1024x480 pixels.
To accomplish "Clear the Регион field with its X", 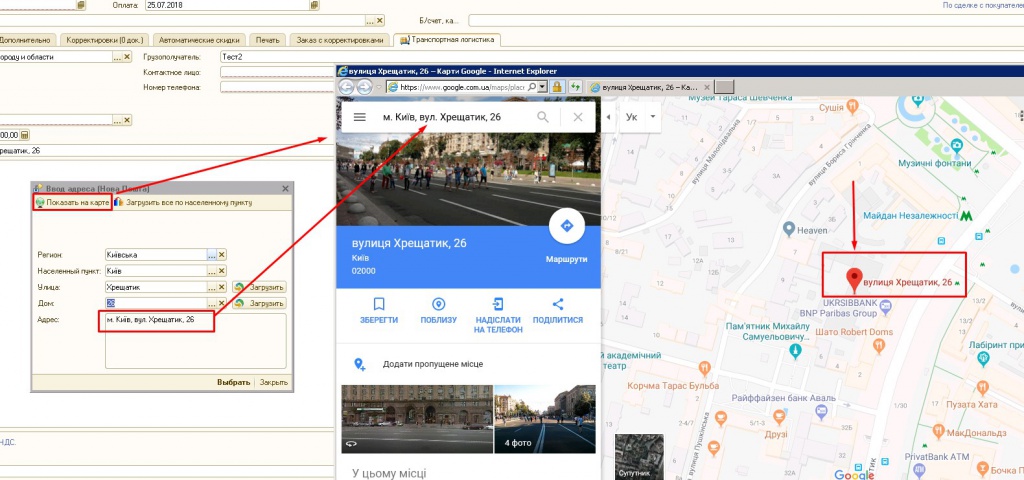I will click(221, 255).
